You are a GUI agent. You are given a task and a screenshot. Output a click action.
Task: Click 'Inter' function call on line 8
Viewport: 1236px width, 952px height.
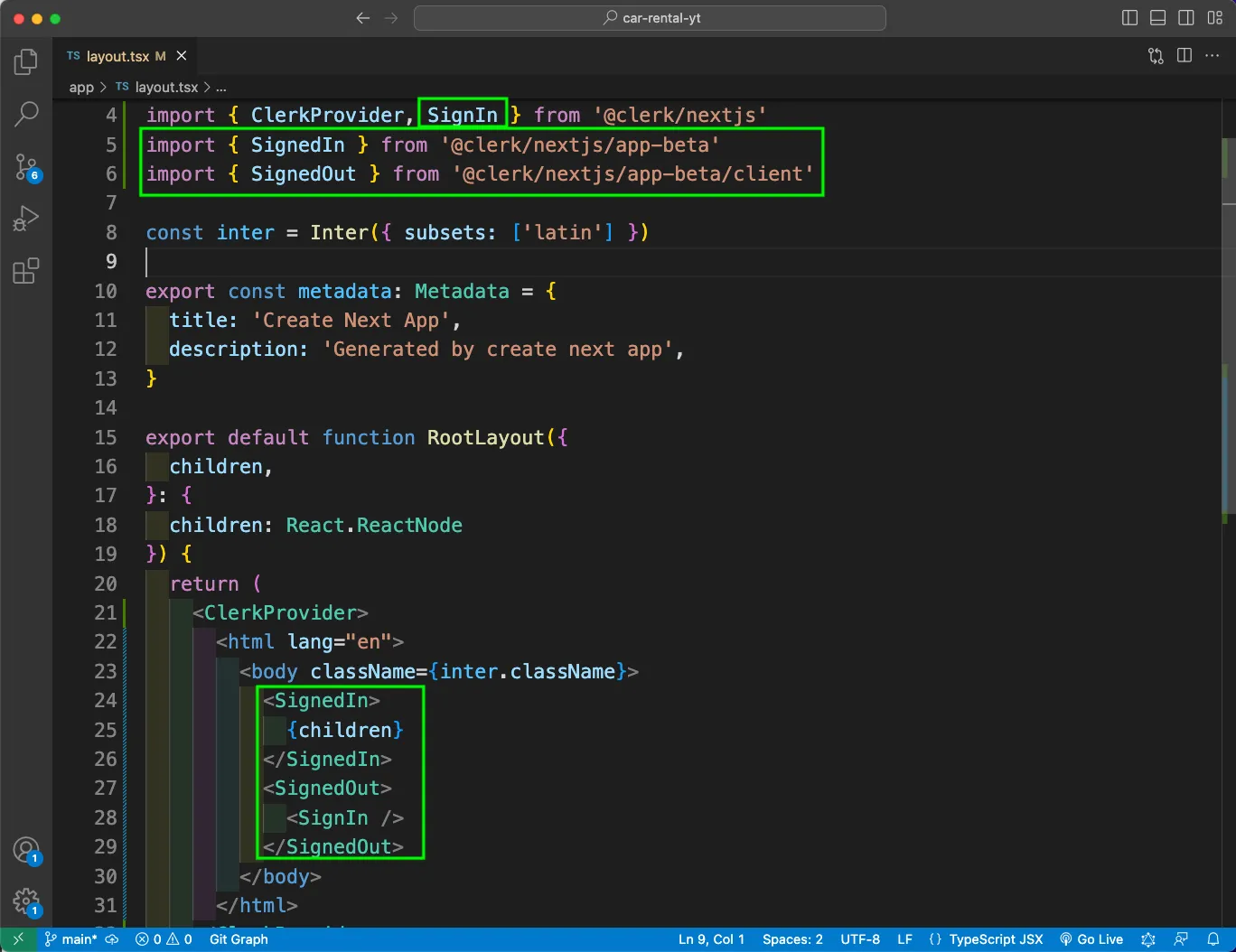coord(339,233)
